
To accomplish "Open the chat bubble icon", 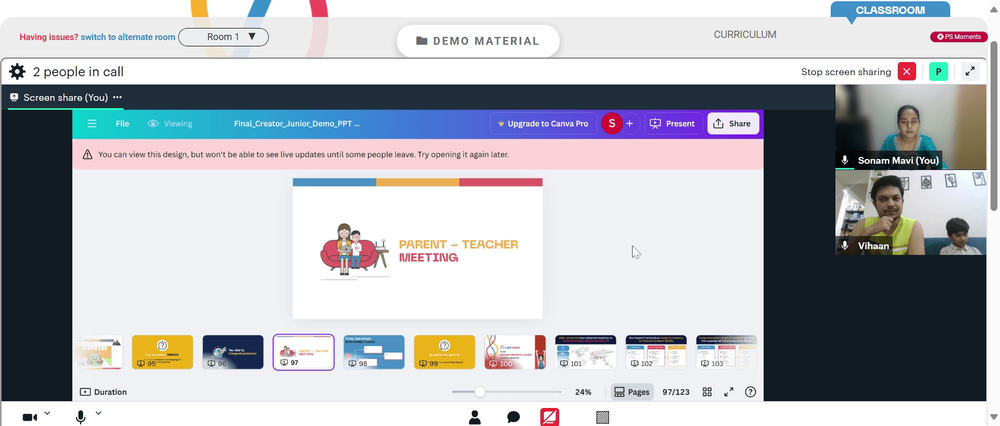I will (513, 417).
